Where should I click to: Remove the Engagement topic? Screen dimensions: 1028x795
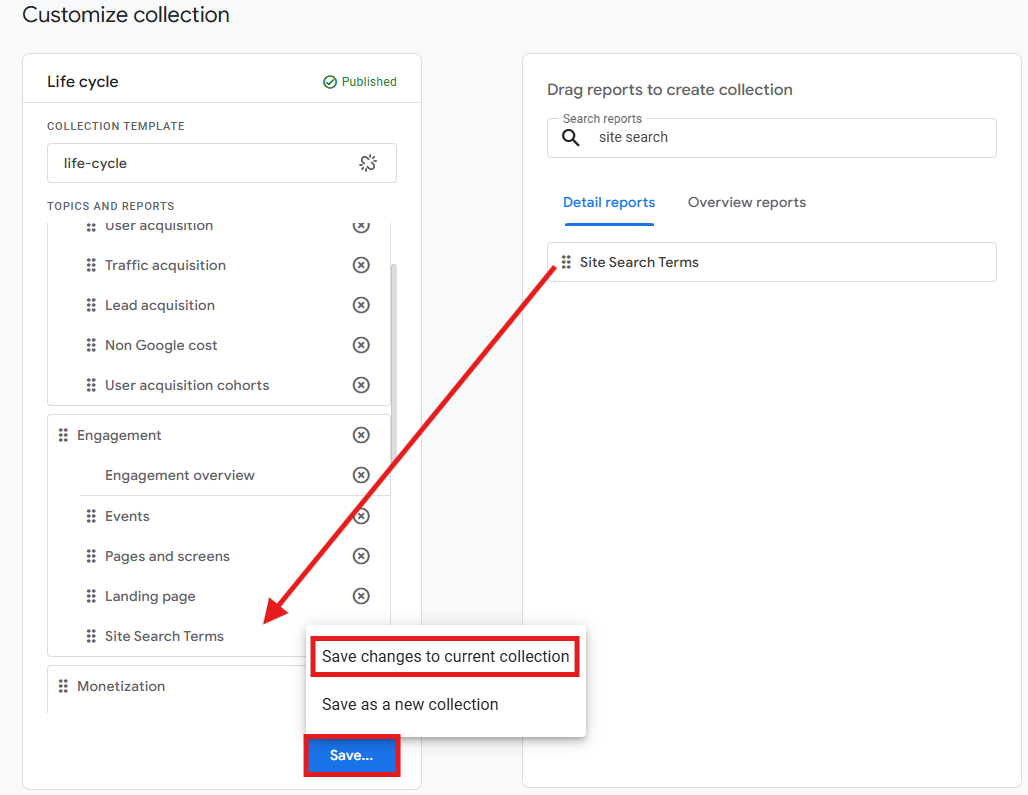tap(361, 435)
